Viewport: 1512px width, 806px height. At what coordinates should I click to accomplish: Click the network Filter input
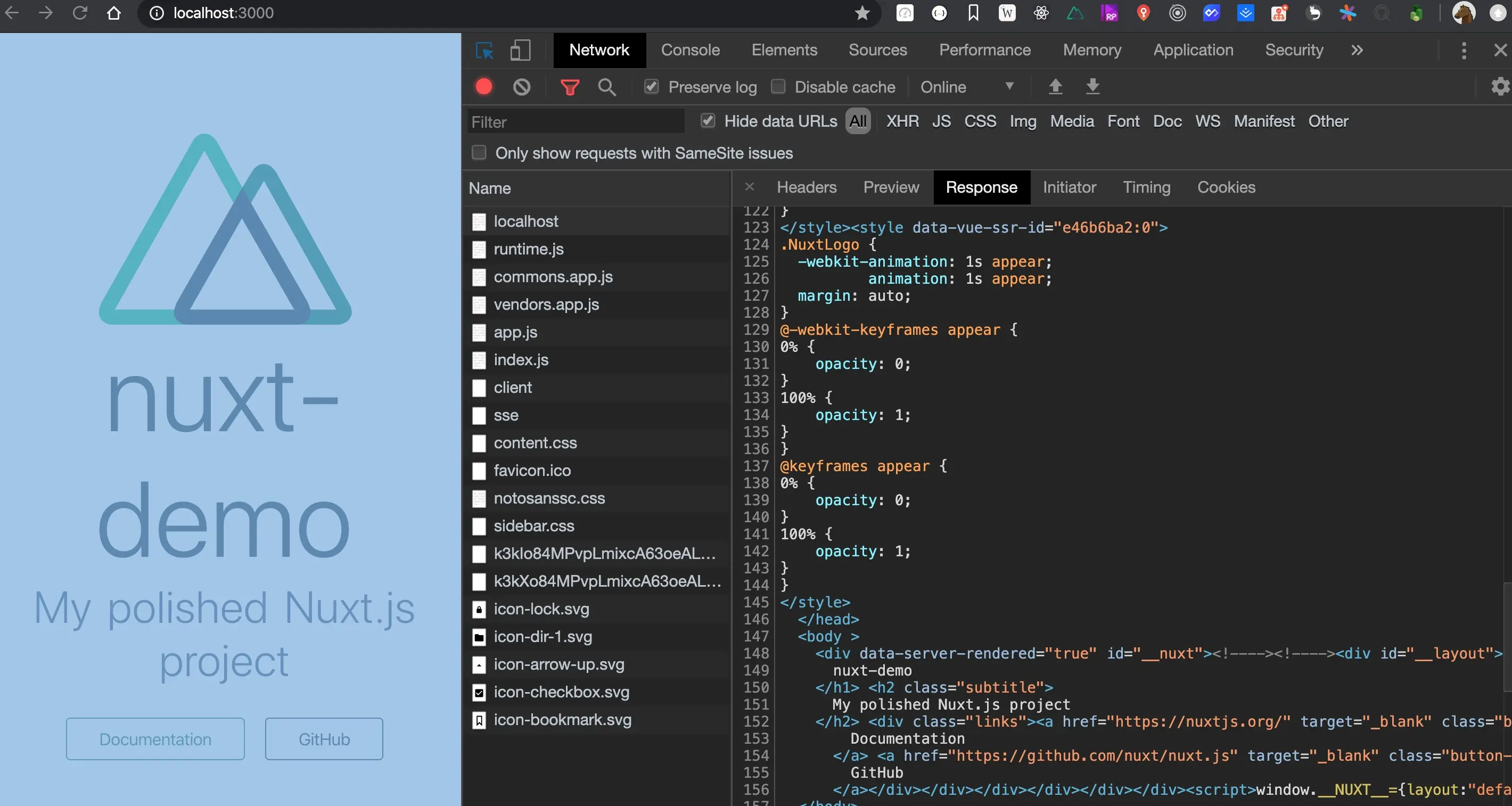[576, 121]
